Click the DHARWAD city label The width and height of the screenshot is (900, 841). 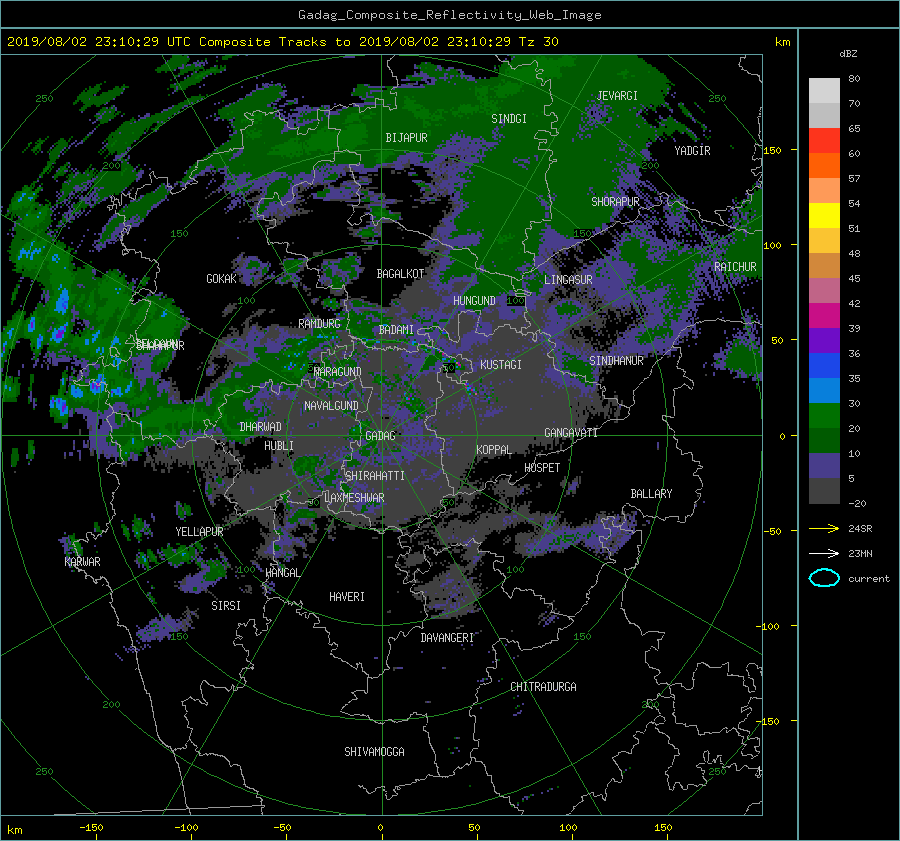(x=260, y=427)
